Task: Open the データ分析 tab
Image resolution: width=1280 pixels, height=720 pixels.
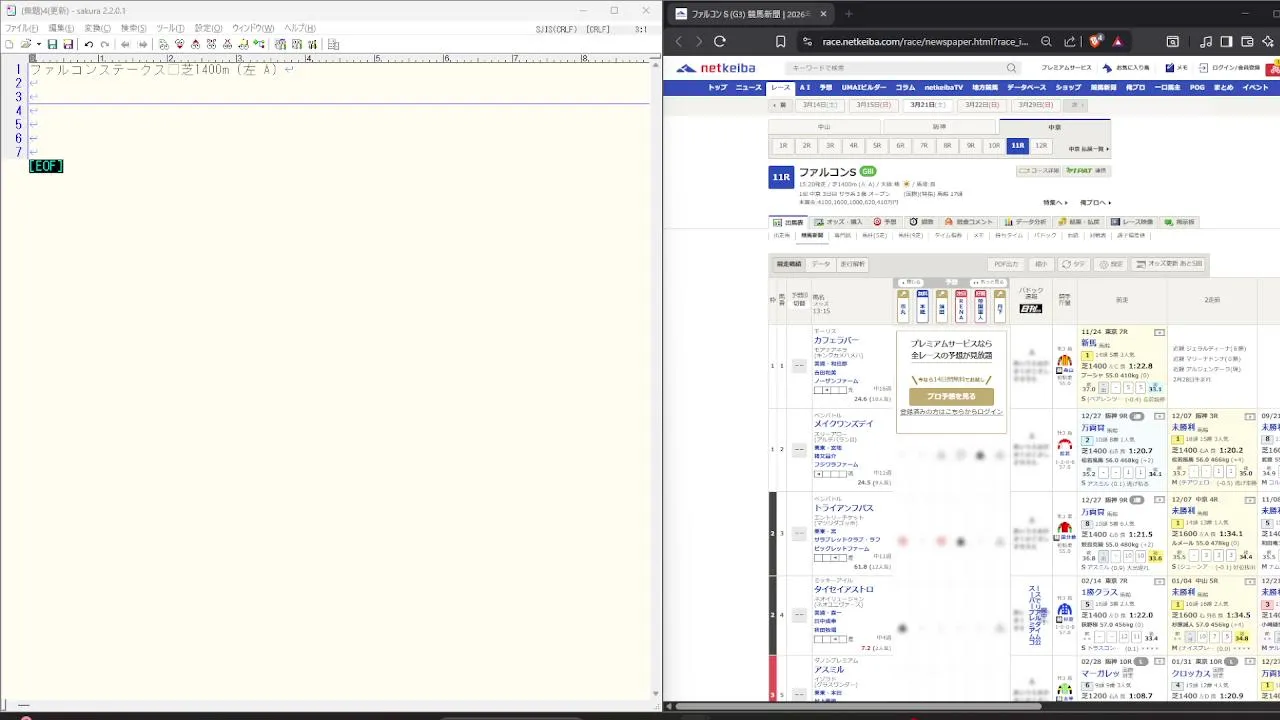Action: coord(1026,222)
